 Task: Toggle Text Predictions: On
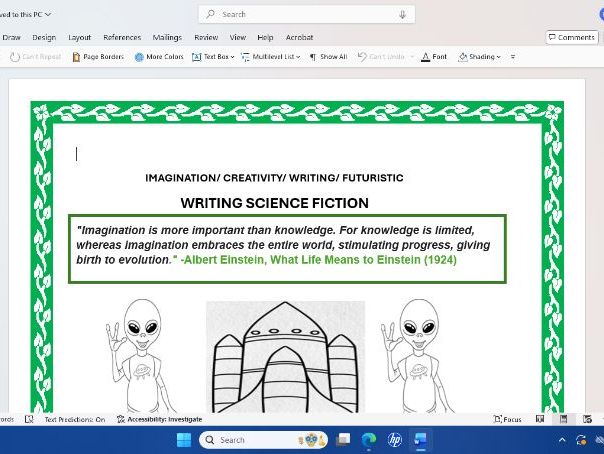tap(75, 419)
